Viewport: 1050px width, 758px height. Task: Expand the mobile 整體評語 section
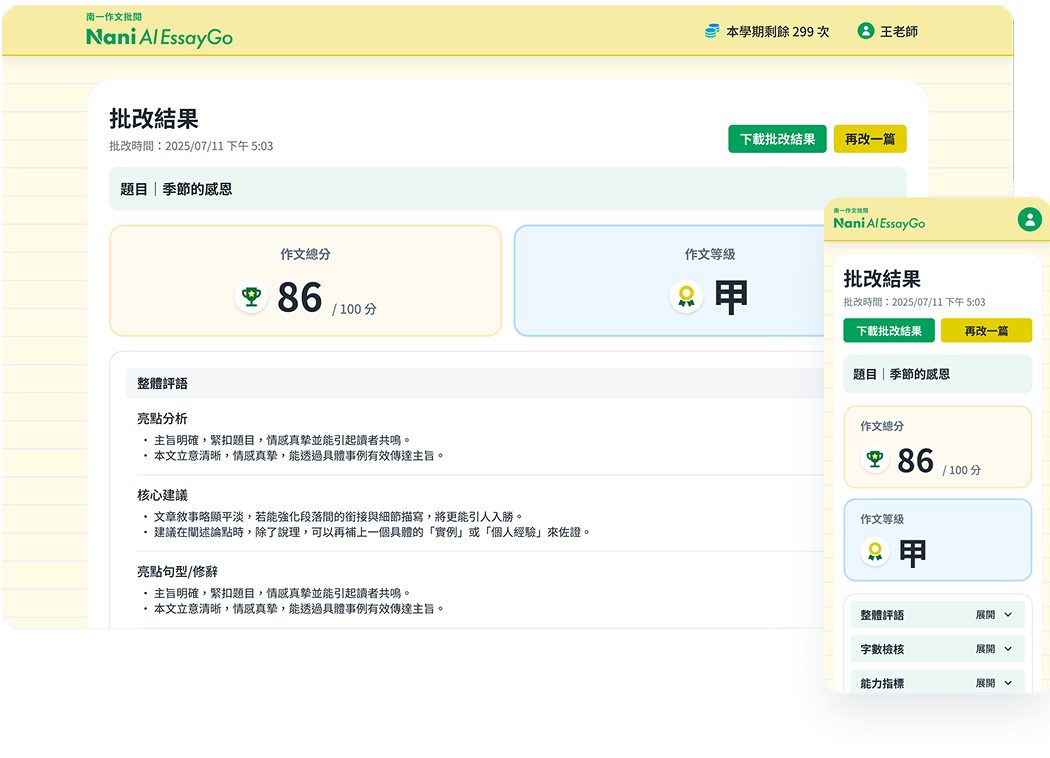[938, 615]
